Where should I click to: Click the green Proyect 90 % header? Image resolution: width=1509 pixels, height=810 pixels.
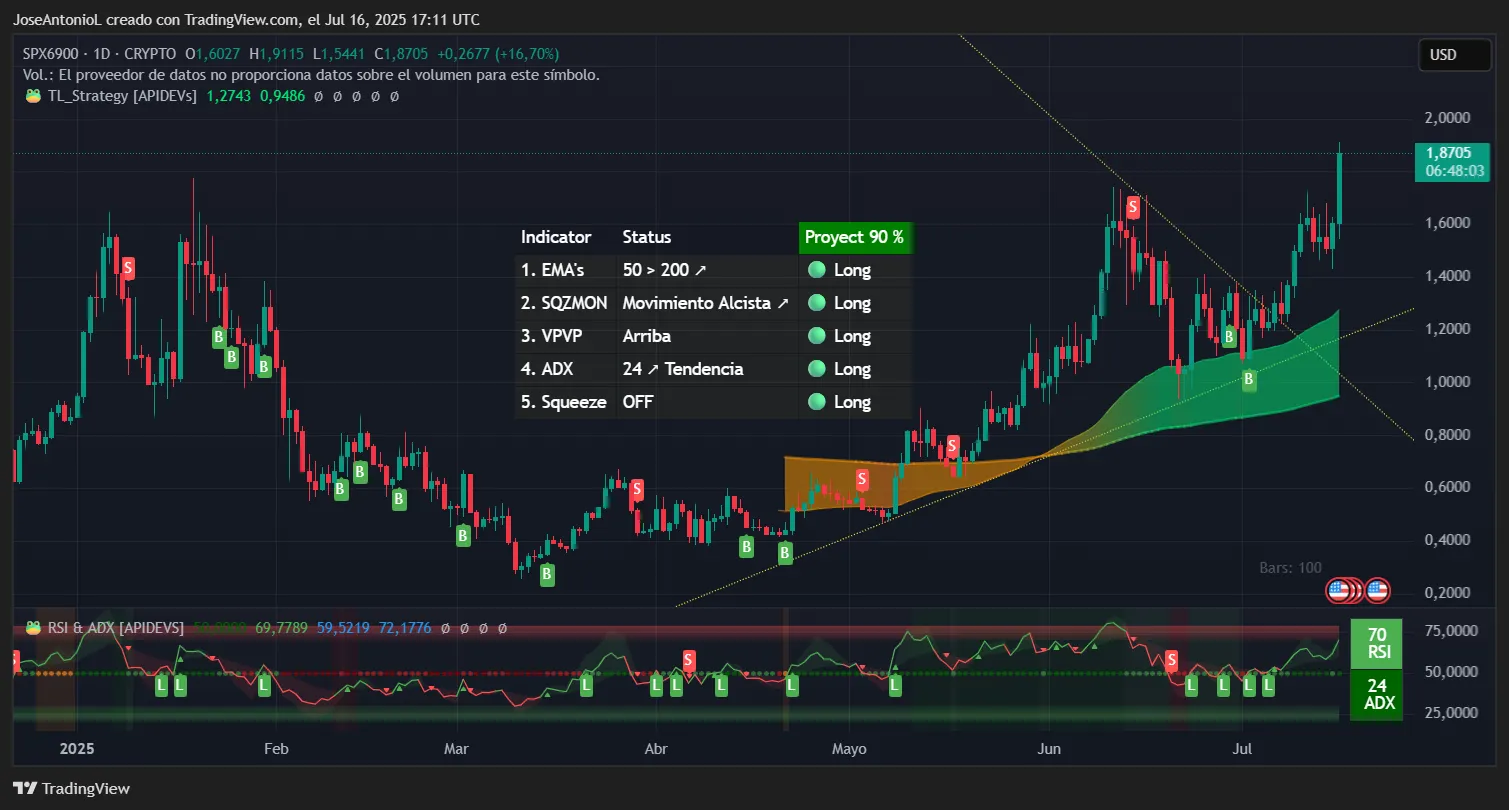(855, 237)
